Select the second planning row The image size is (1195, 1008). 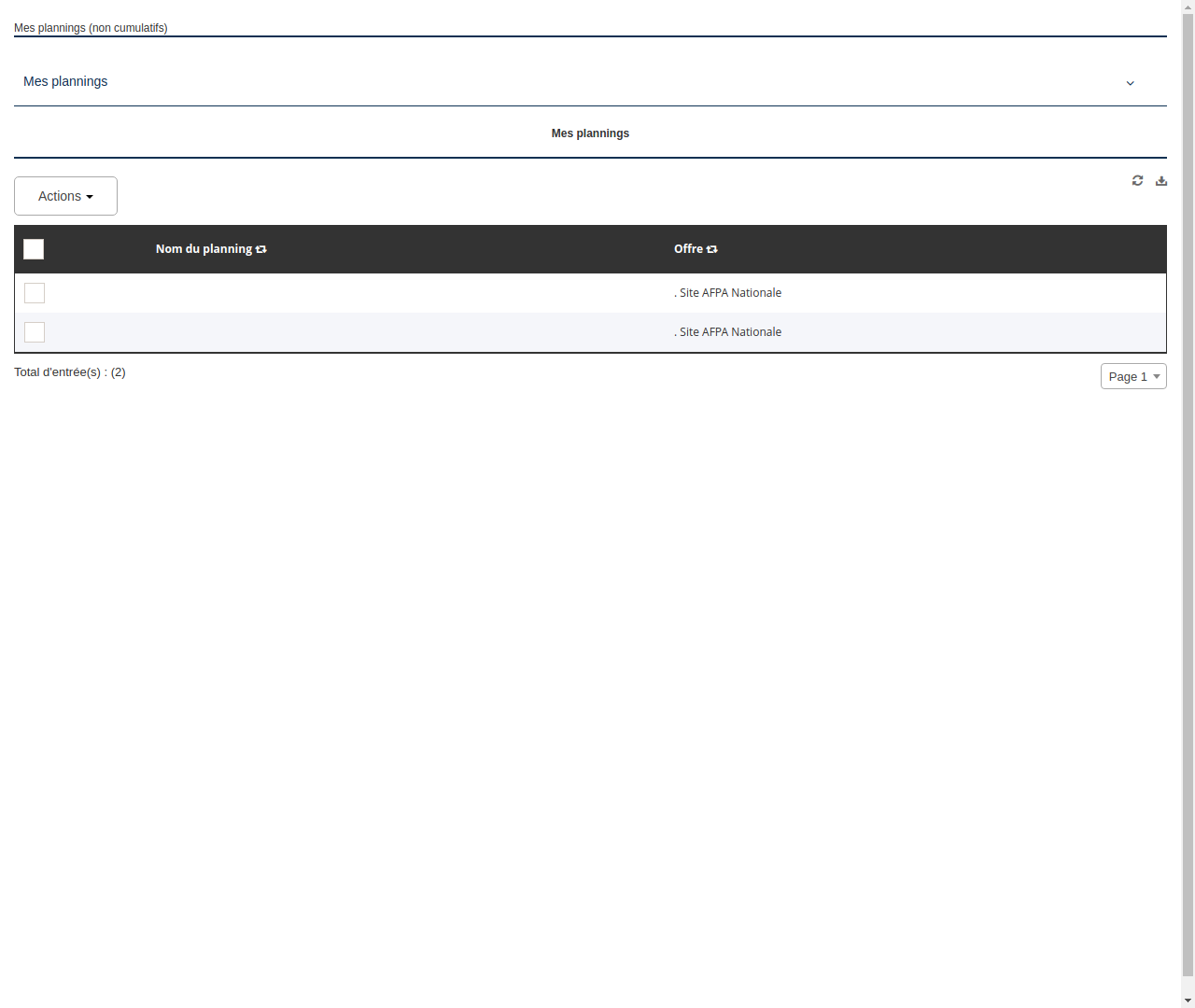[x=373, y=331]
